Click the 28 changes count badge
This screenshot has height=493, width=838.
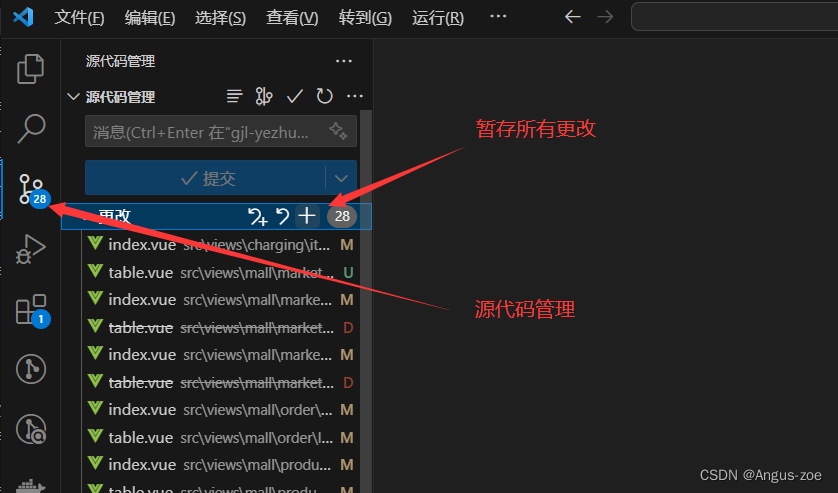(x=342, y=216)
